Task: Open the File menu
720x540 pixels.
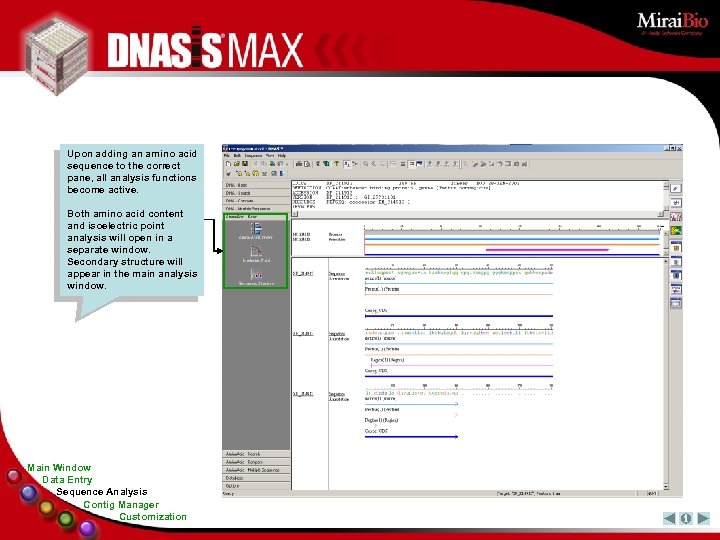Action: pos(227,156)
